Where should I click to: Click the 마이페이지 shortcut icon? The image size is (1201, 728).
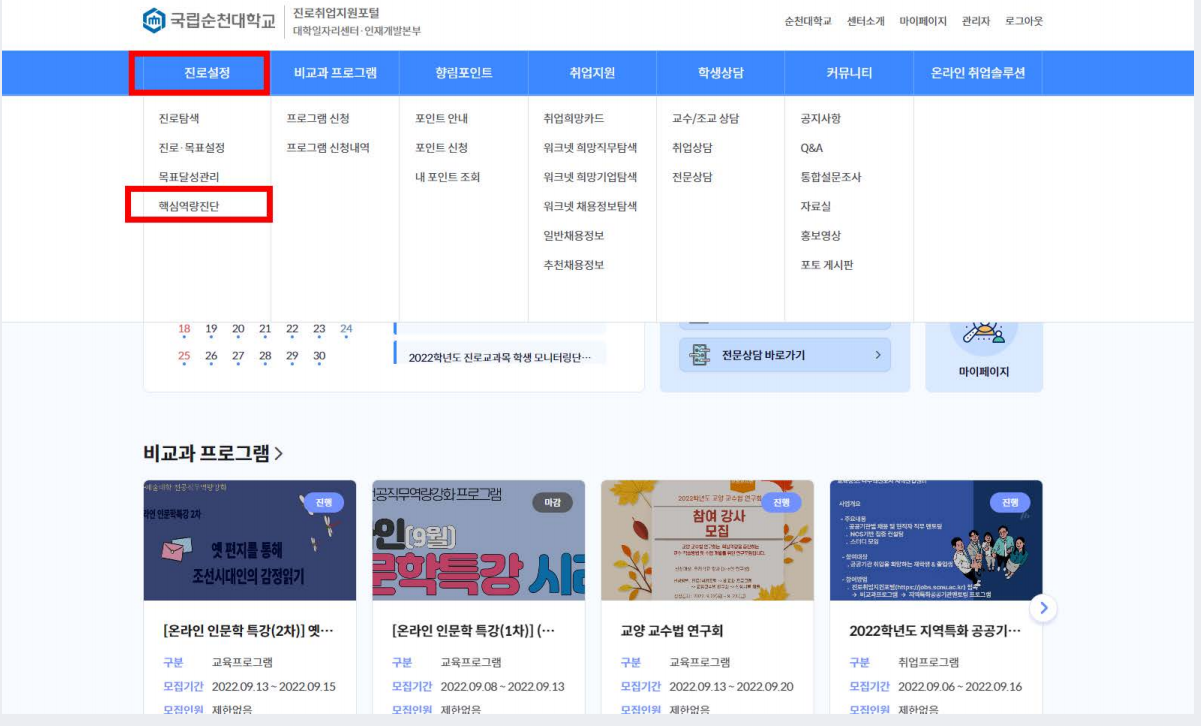click(x=983, y=337)
